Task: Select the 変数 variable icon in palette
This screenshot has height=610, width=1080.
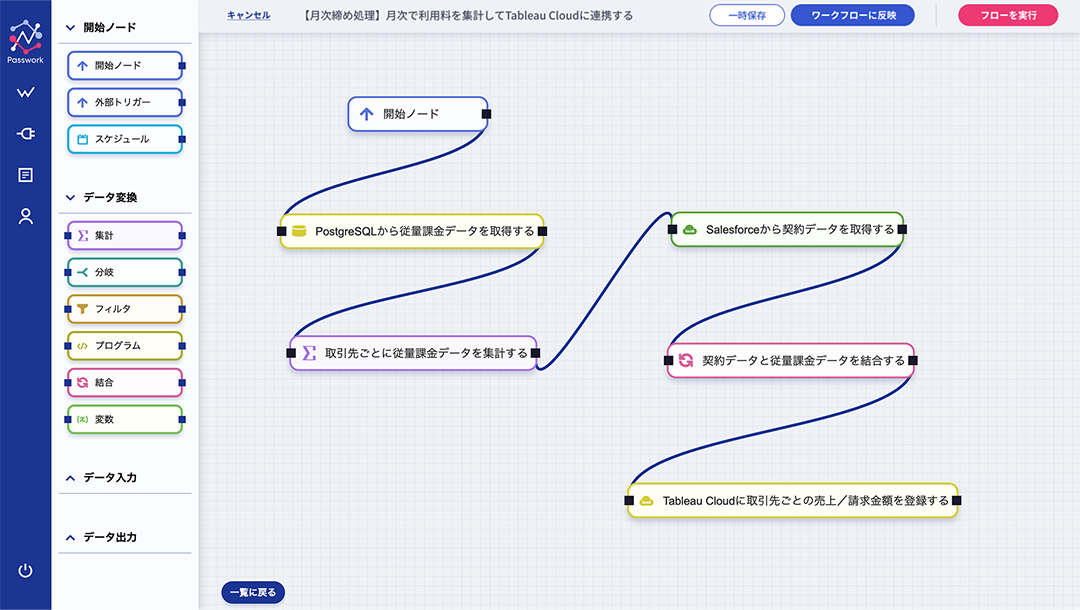Action: tap(83, 419)
